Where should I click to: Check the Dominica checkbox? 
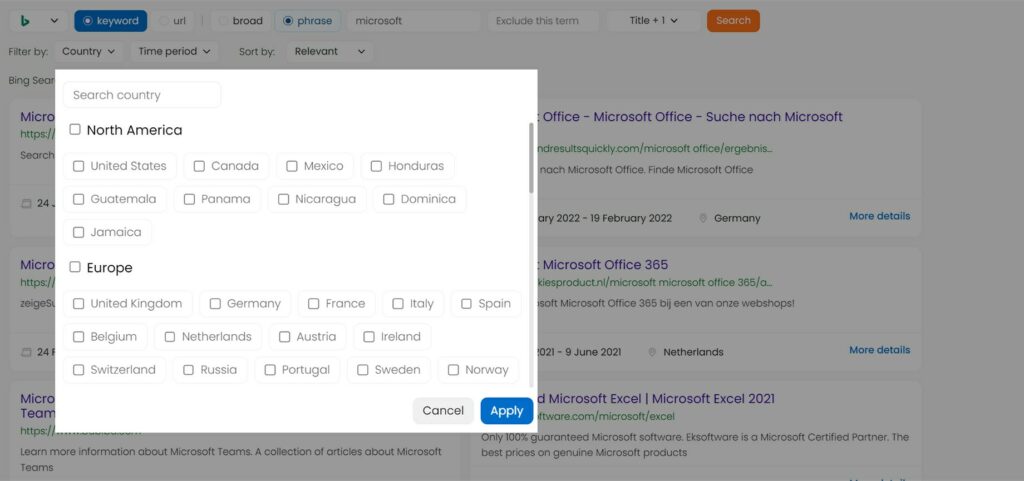click(x=389, y=199)
